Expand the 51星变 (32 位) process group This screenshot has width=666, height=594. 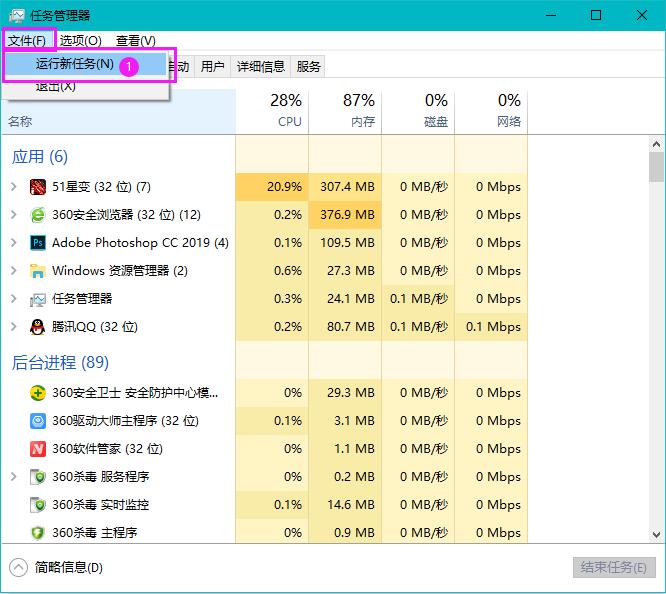pos(14,187)
